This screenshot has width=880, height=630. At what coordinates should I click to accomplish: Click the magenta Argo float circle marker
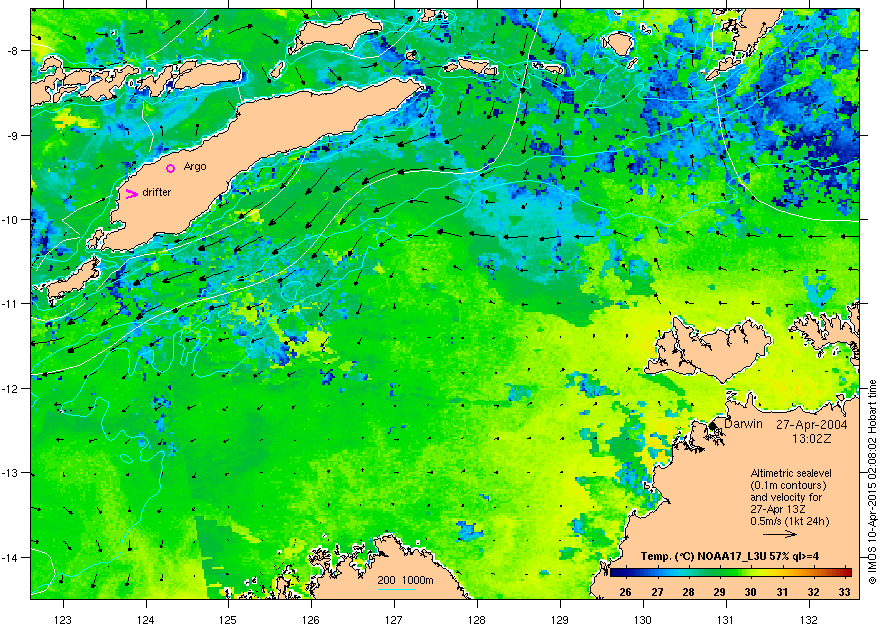(x=171, y=168)
